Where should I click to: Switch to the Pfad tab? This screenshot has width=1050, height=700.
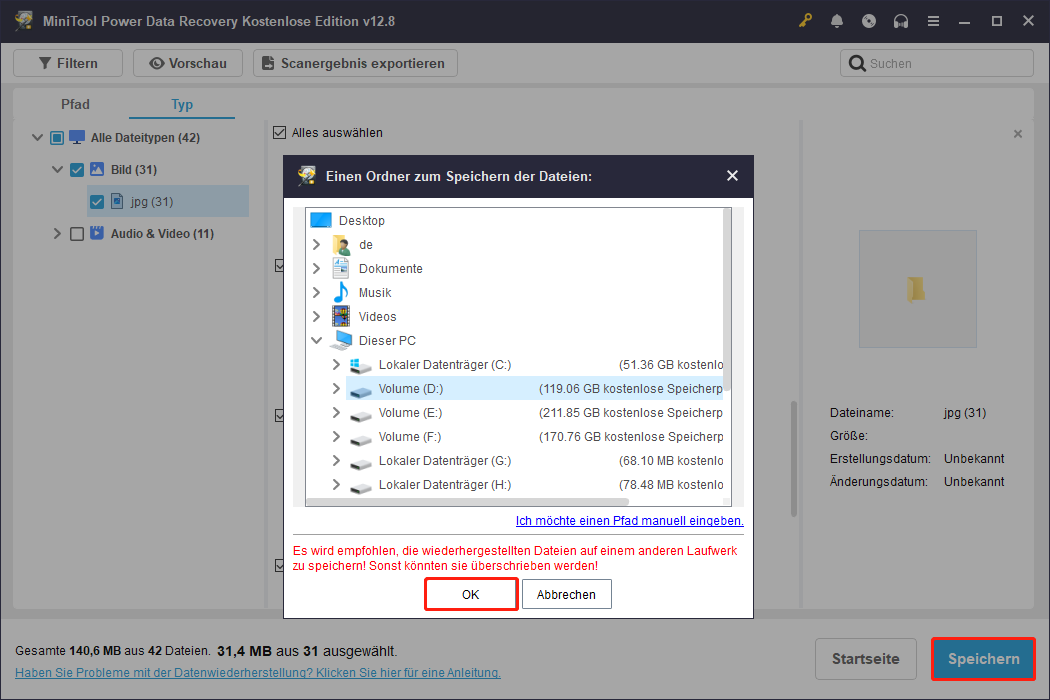tap(75, 104)
